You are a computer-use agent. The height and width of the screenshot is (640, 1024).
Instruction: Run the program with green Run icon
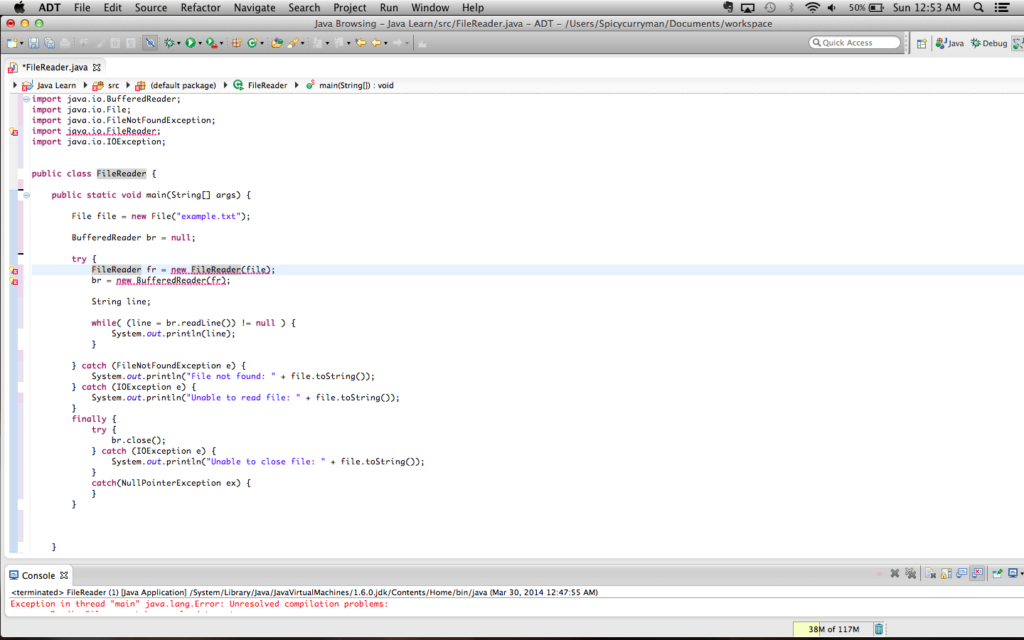[190, 43]
